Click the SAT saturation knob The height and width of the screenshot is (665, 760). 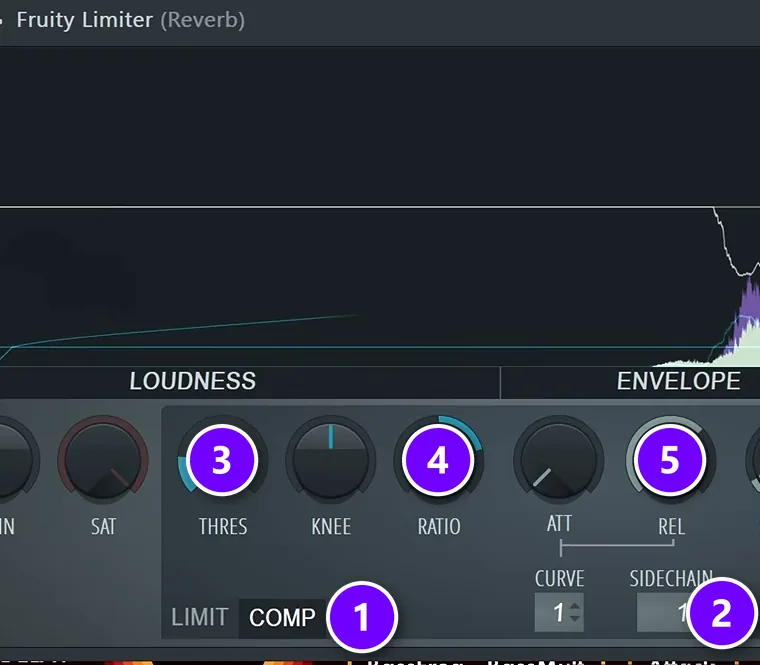(103, 460)
